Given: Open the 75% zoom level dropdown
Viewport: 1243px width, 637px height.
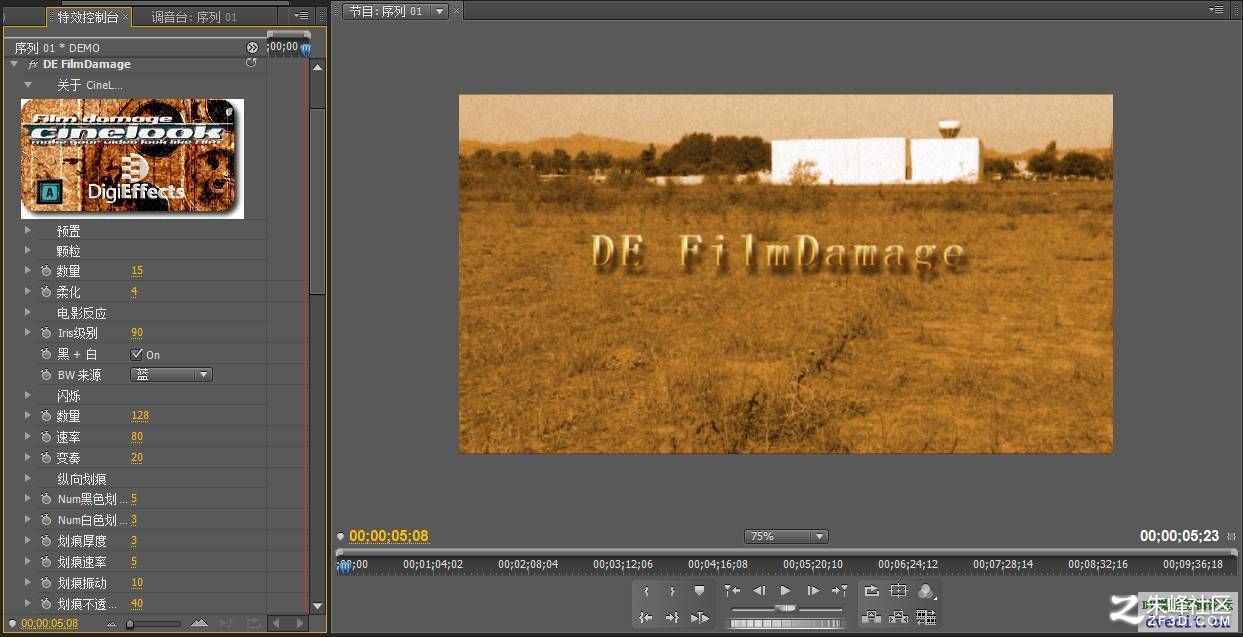Looking at the screenshot, I should (786, 536).
